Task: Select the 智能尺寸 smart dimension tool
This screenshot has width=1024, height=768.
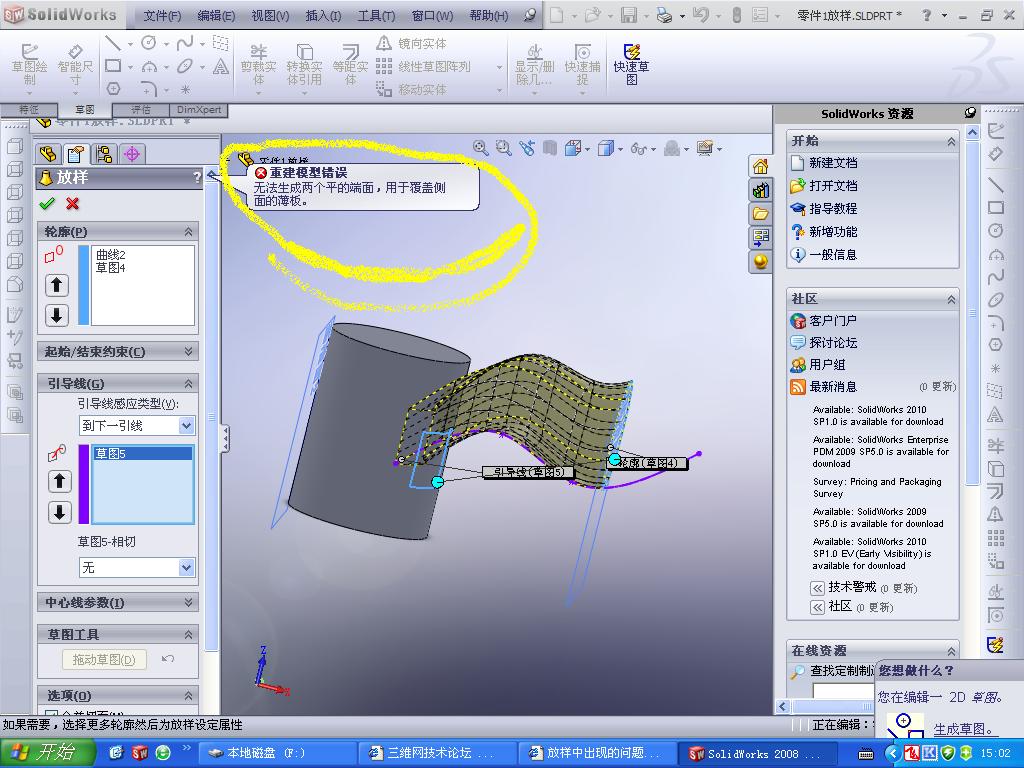Action: (75, 64)
